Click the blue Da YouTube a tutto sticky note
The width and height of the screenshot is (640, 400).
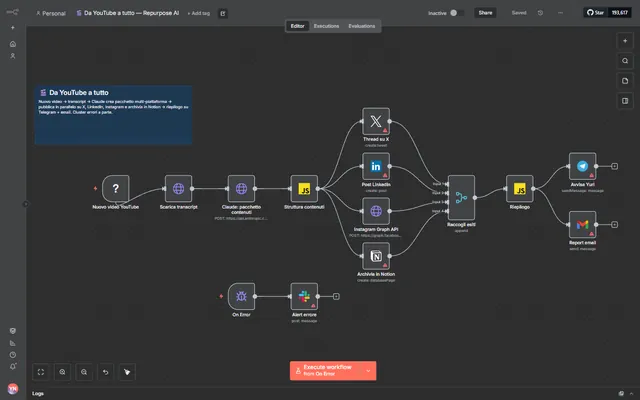113,115
